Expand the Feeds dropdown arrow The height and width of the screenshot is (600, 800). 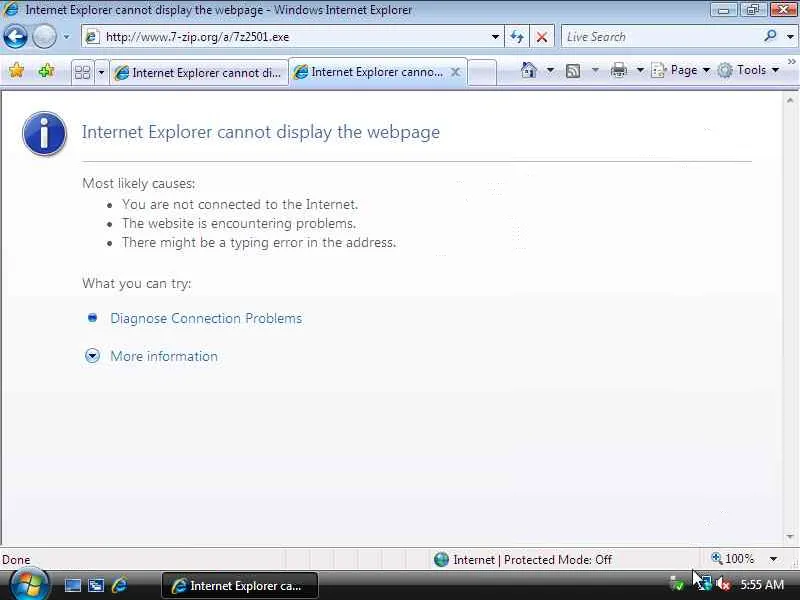coord(595,70)
